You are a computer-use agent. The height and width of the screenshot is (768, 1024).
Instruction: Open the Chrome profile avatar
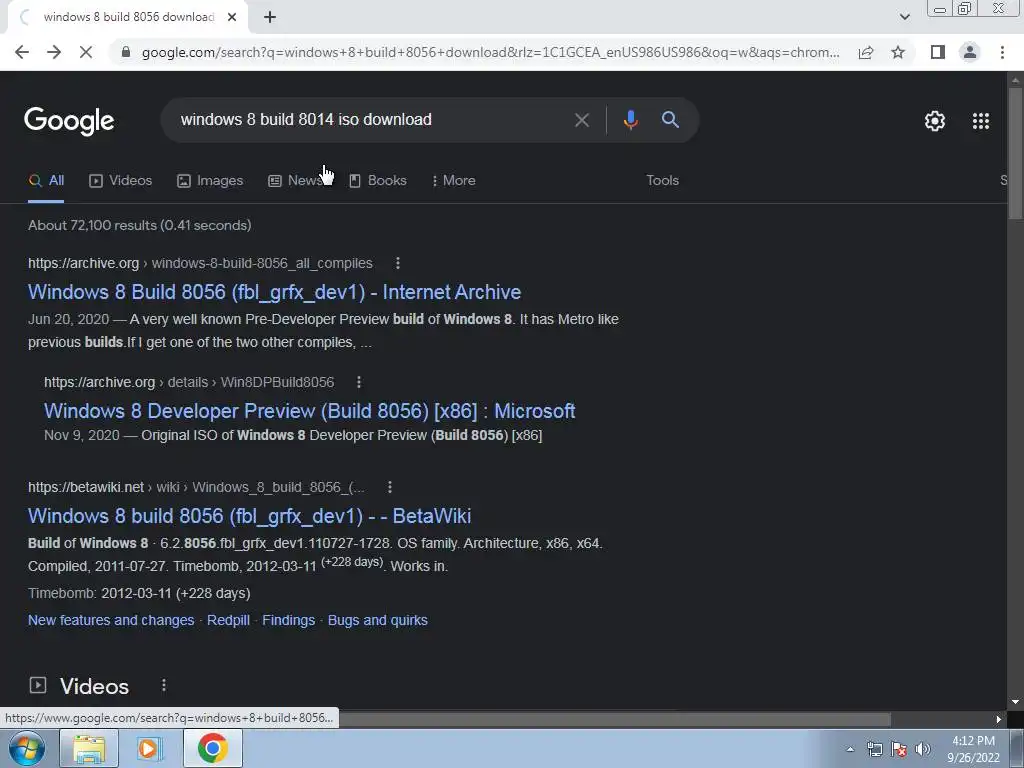970,52
